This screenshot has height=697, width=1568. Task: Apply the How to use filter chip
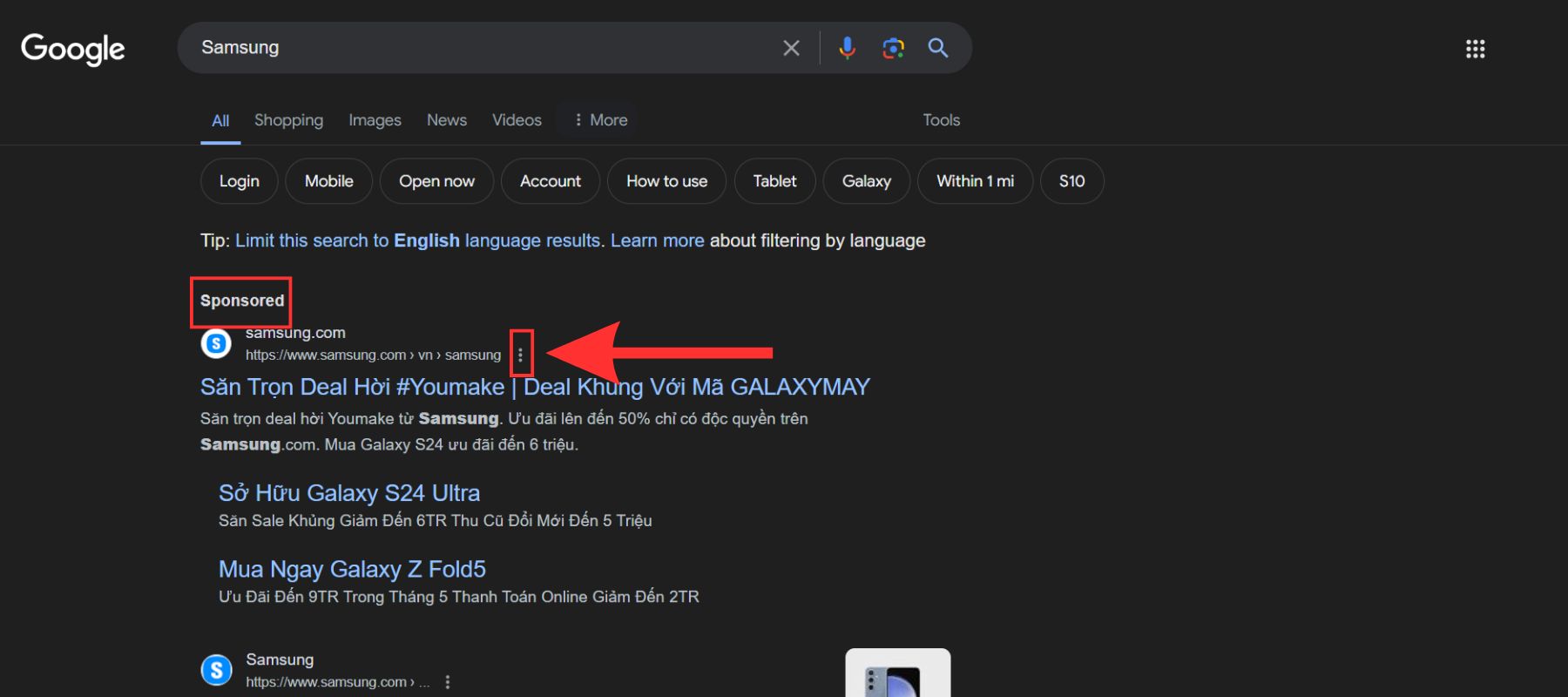pyautogui.click(x=666, y=181)
